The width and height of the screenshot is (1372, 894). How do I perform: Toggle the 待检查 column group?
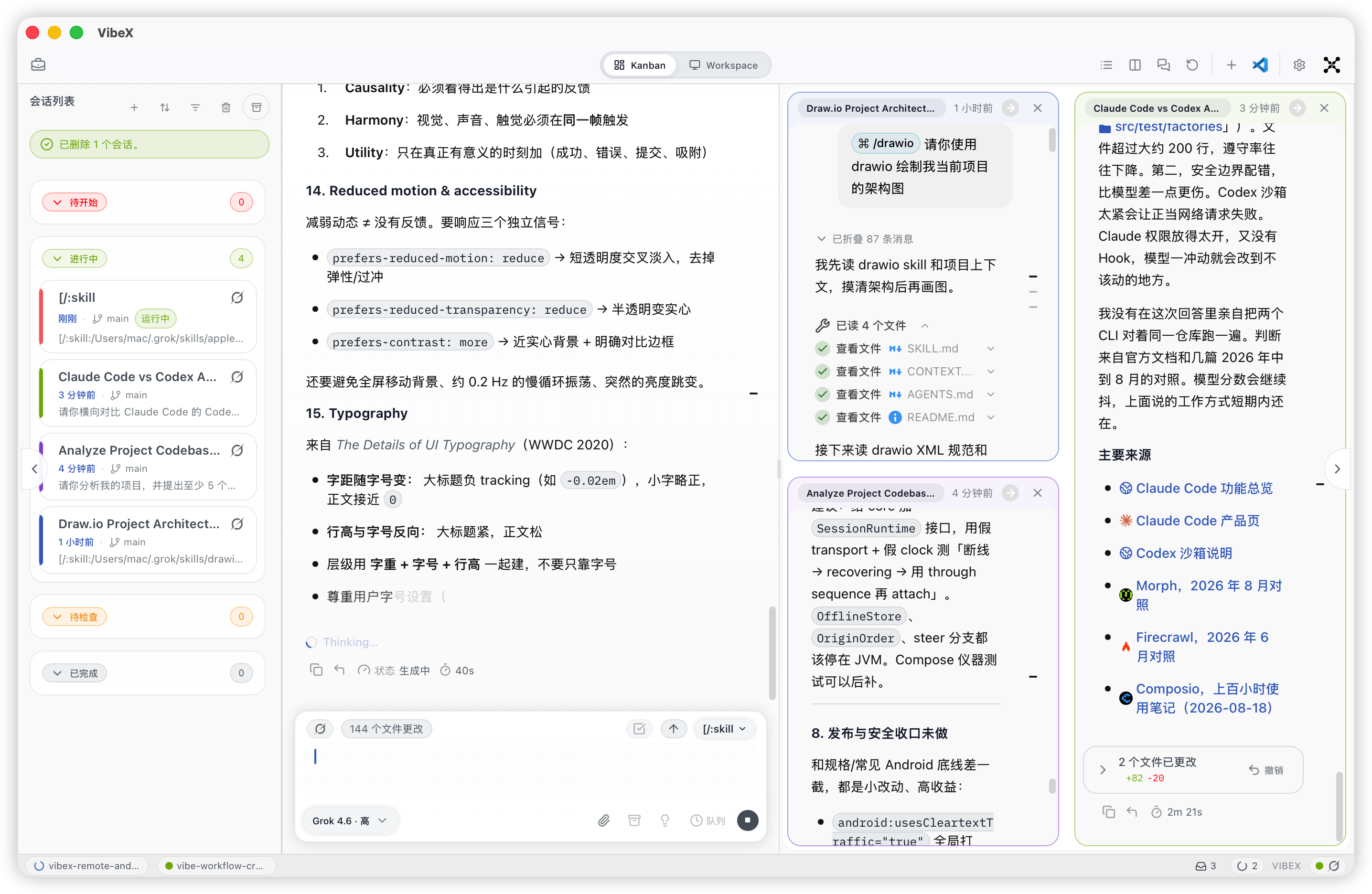click(75, 617)
